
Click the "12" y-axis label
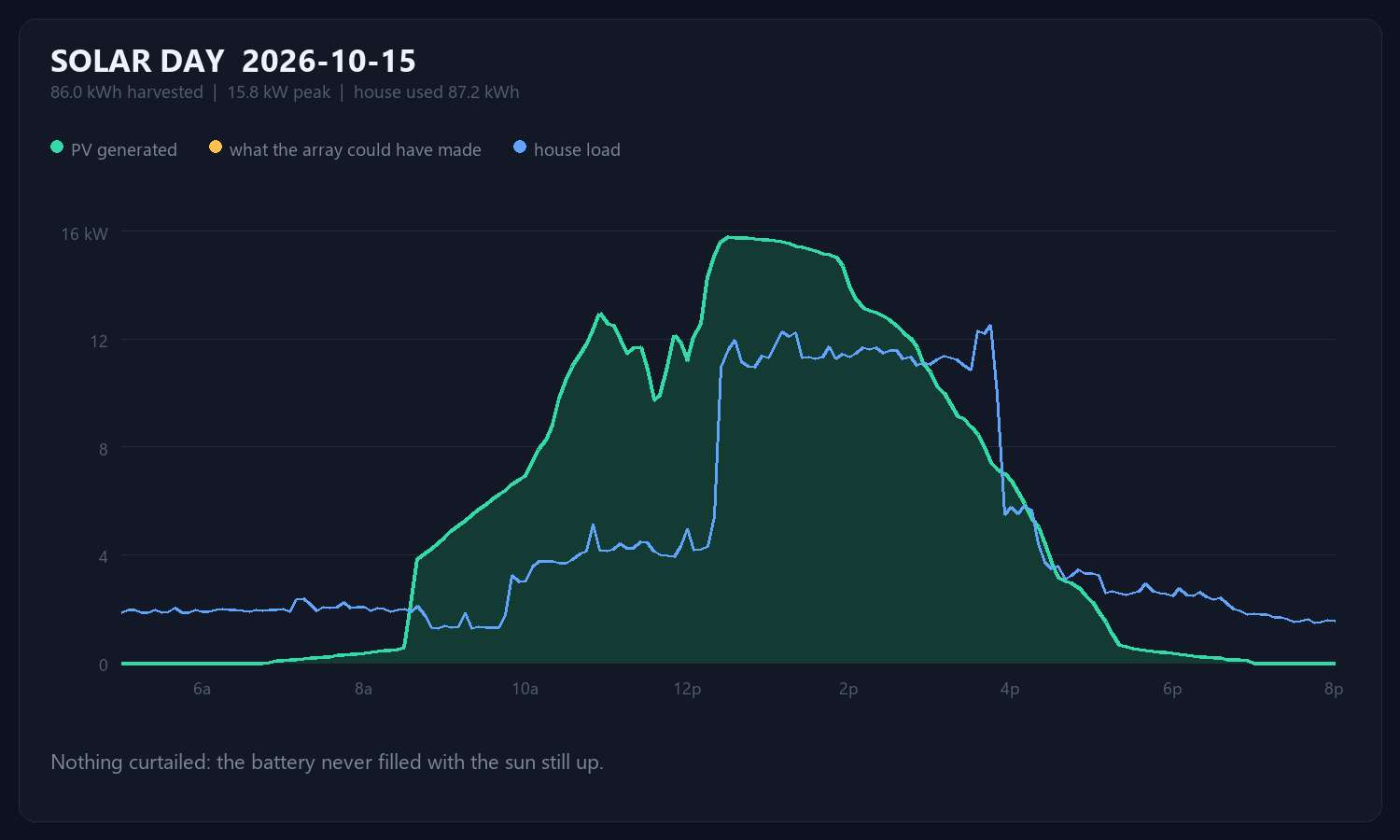(x=99, y=341)
